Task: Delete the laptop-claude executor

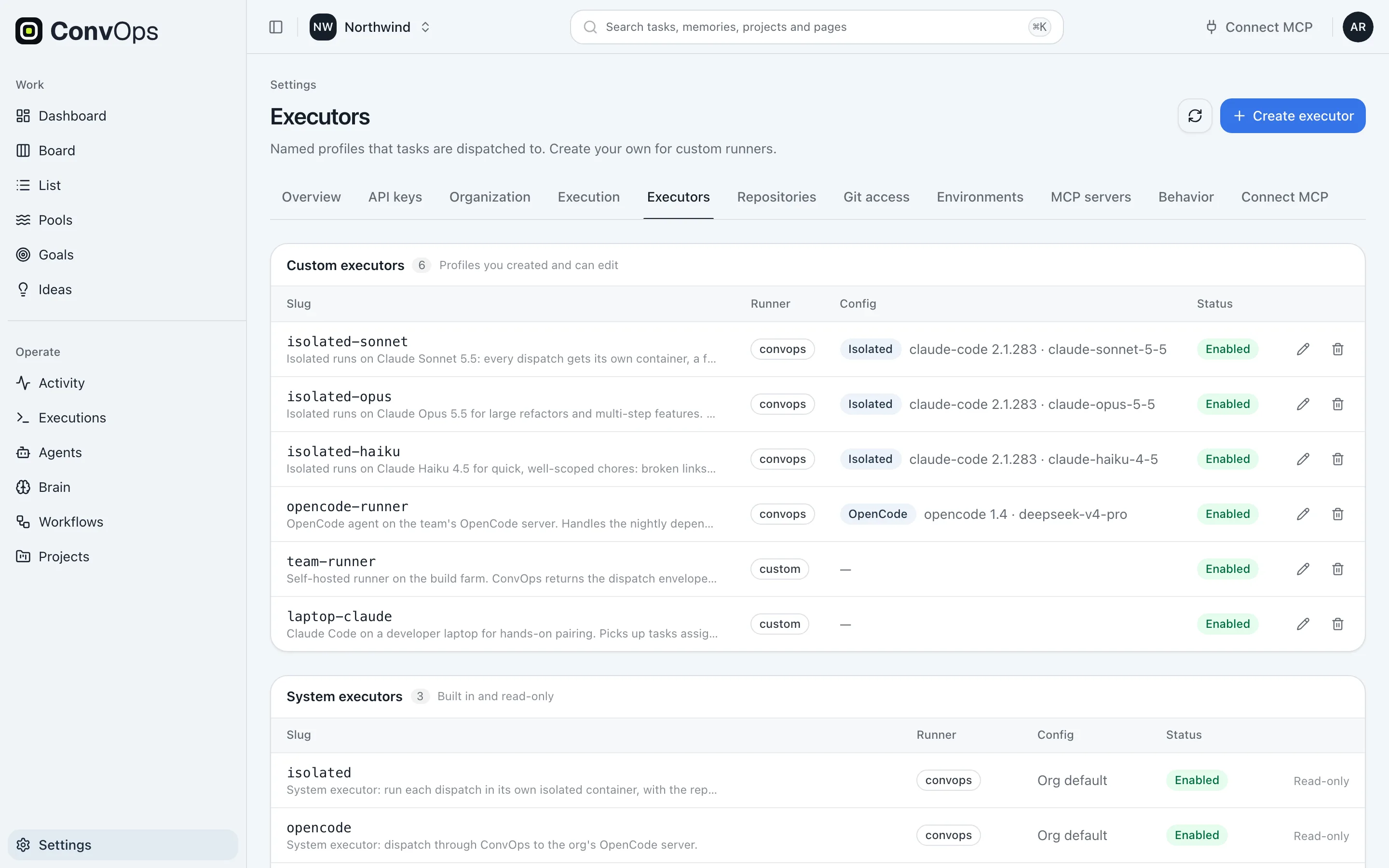Action: point(1338,624)
